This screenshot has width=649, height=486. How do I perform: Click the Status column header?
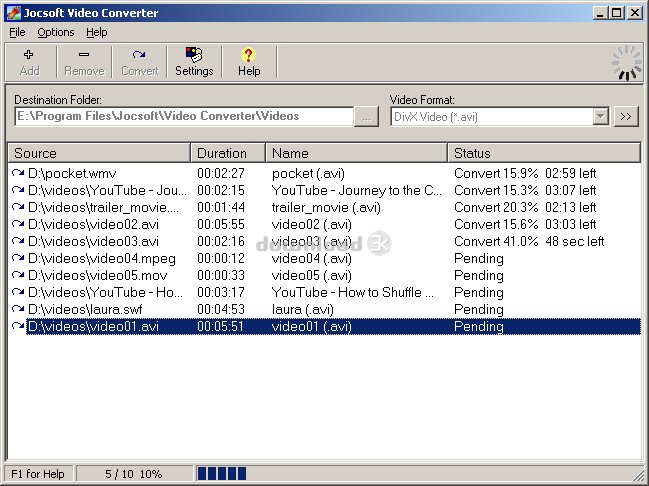544,153
